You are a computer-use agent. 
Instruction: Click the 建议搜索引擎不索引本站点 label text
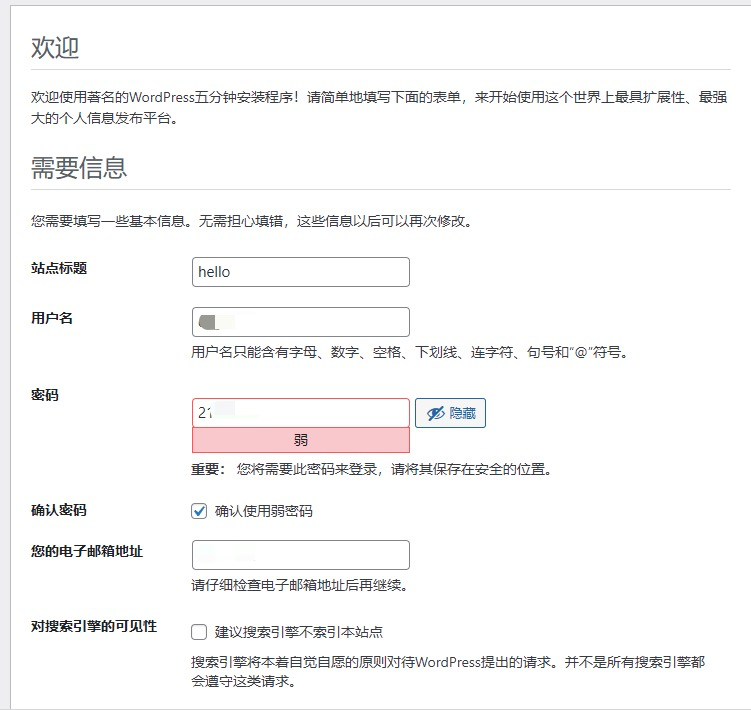click(x=299, y=632)
